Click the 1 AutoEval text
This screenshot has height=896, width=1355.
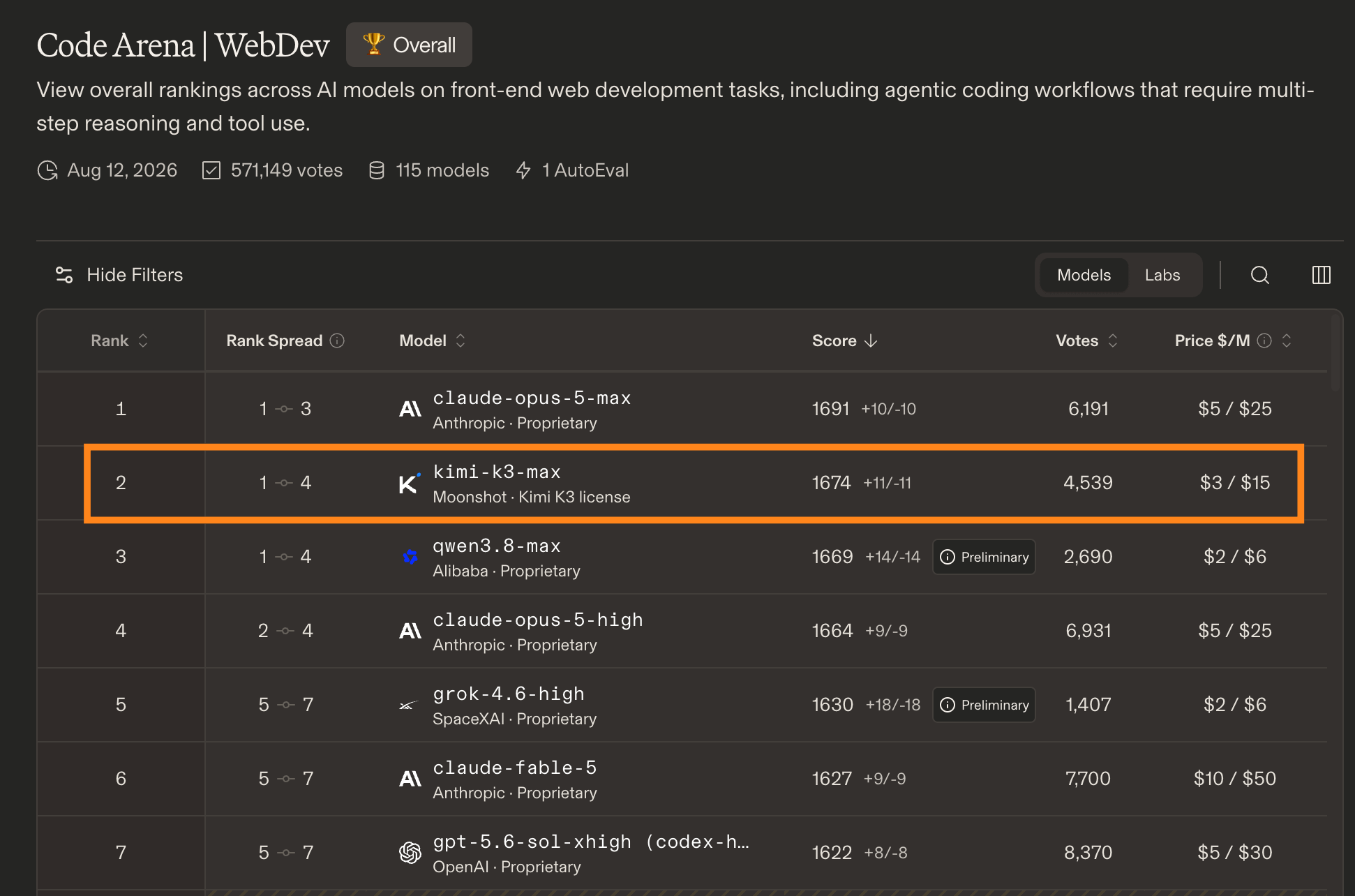pyautogui.click(x=585, y=170)
